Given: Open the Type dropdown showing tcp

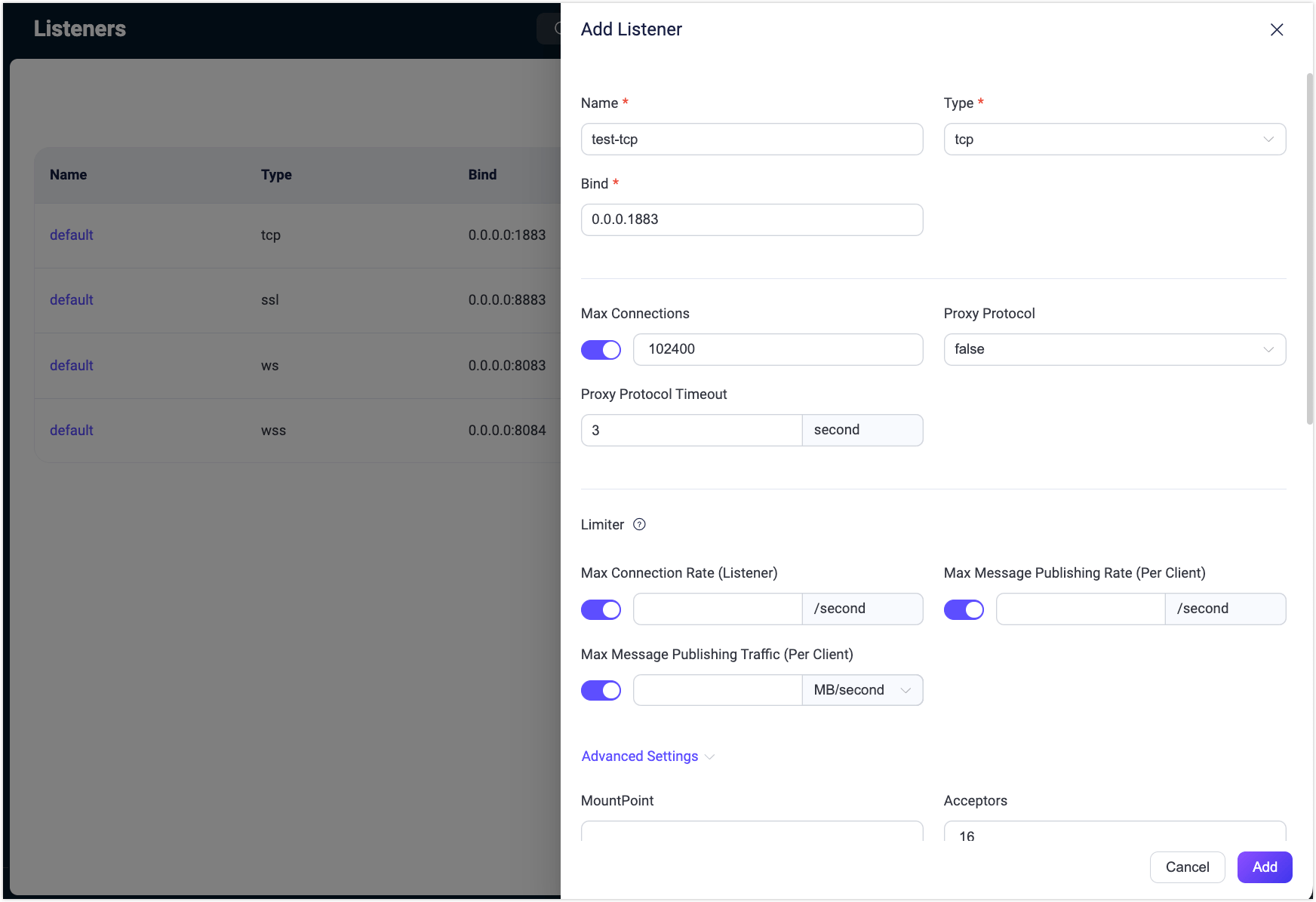Looking at the screenshot, I should [x=1114, y=140].
